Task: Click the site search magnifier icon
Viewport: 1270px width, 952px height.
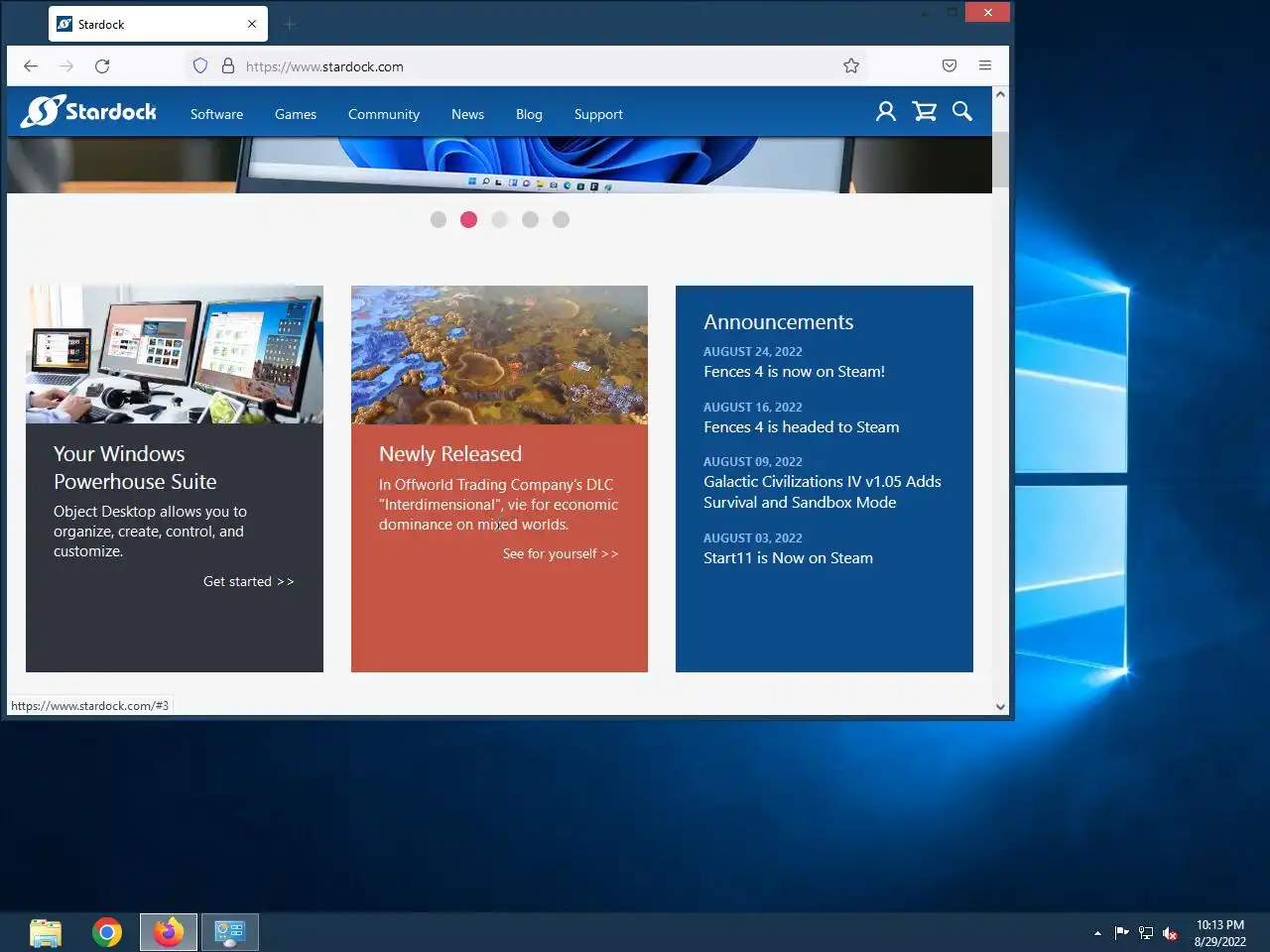Action: [x=962, y=111]
